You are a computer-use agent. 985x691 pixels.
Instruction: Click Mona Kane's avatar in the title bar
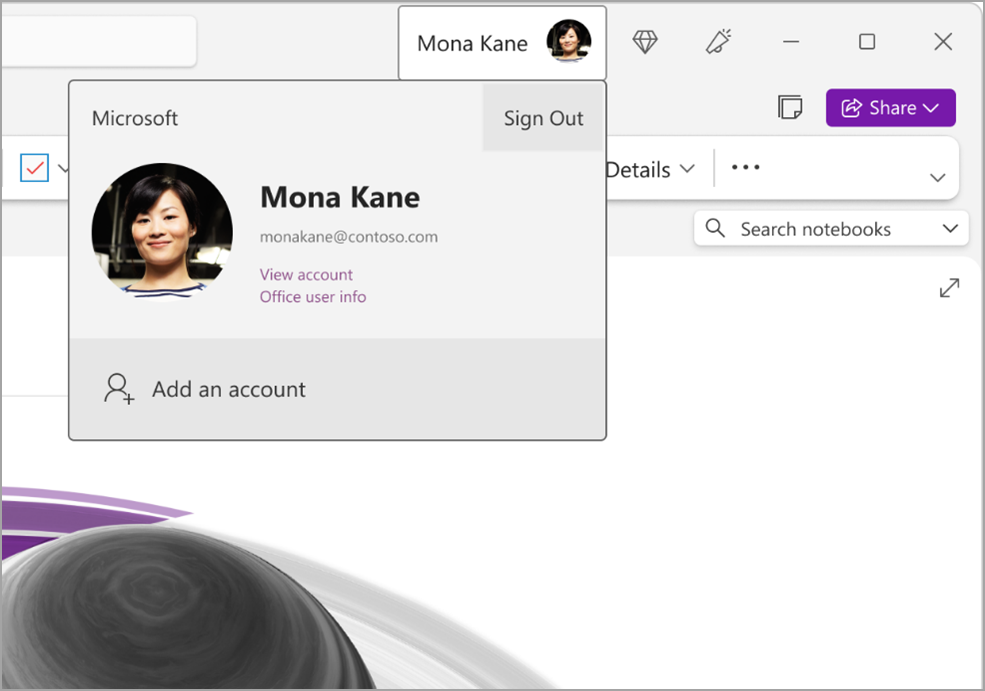click(x=569, y=42)
